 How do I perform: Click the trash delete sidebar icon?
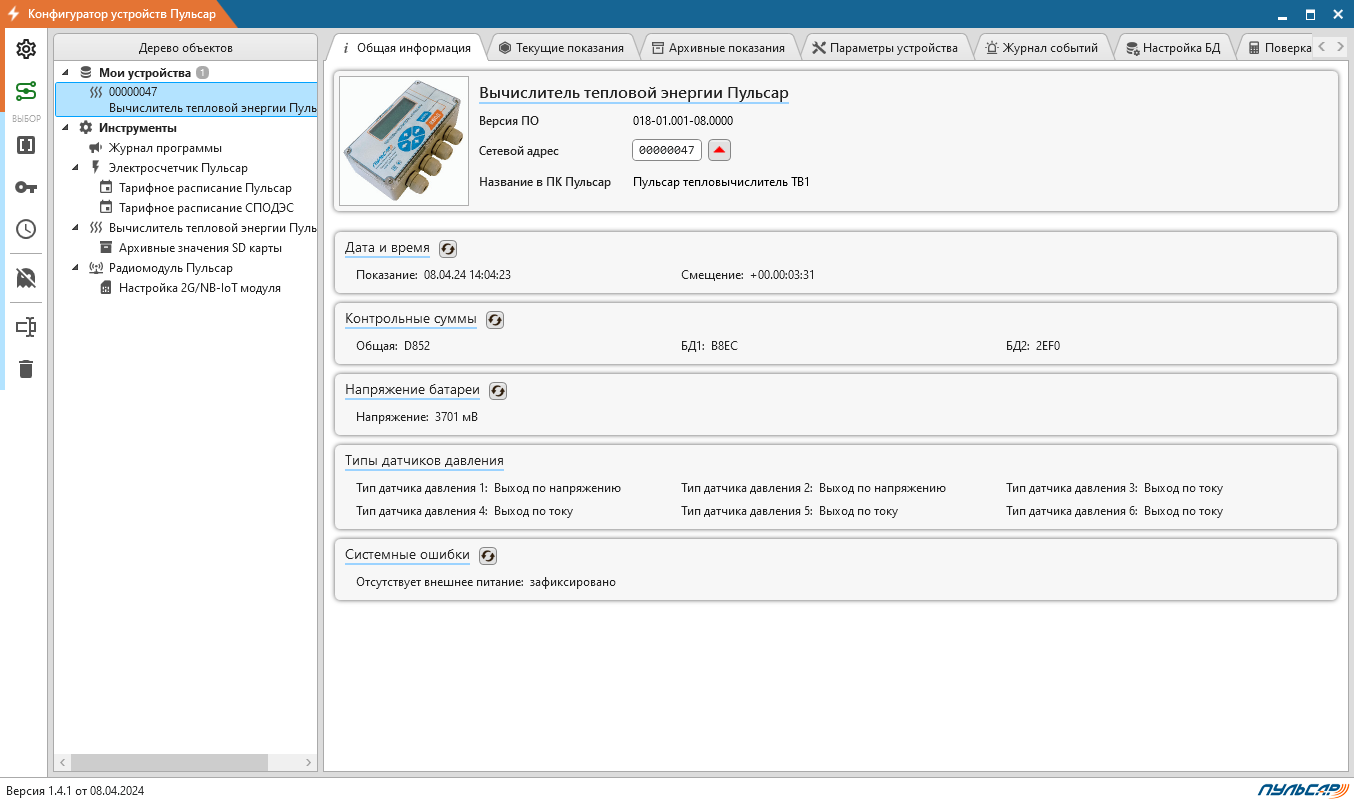[26, 369]
